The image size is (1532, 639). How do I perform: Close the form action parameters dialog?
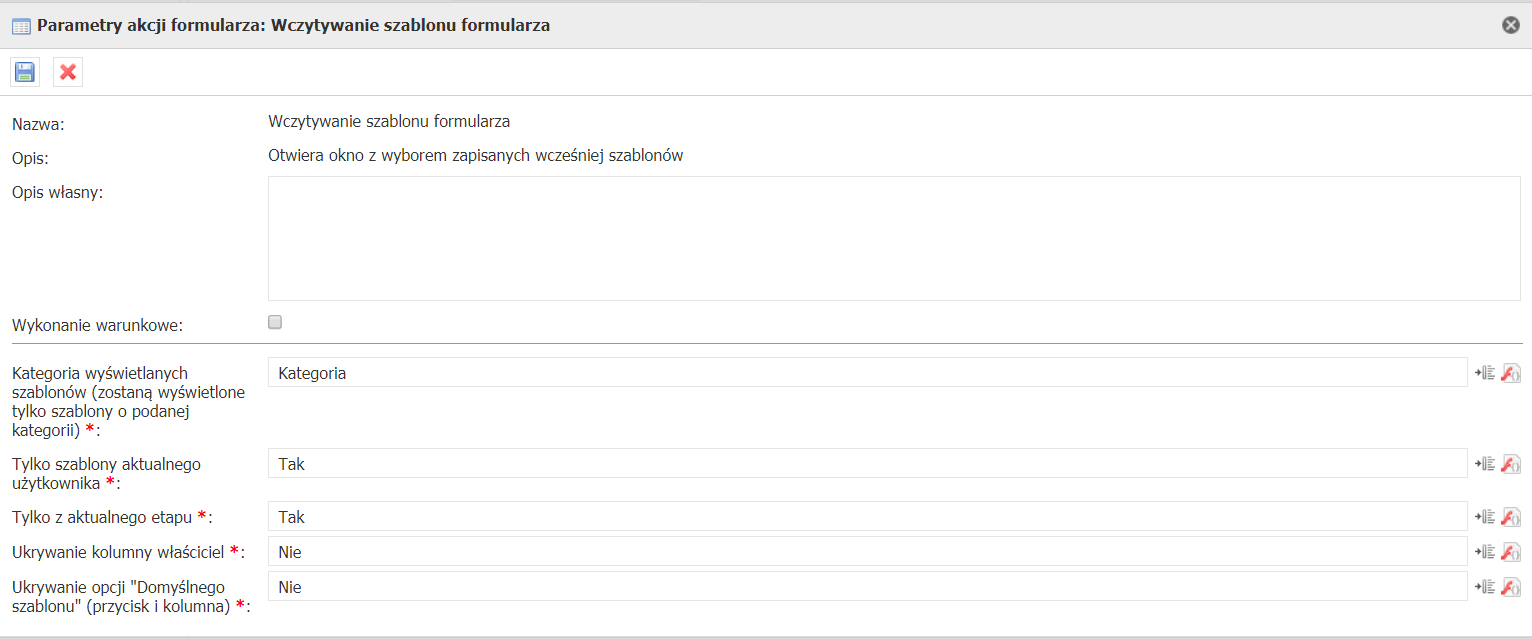1511,25
